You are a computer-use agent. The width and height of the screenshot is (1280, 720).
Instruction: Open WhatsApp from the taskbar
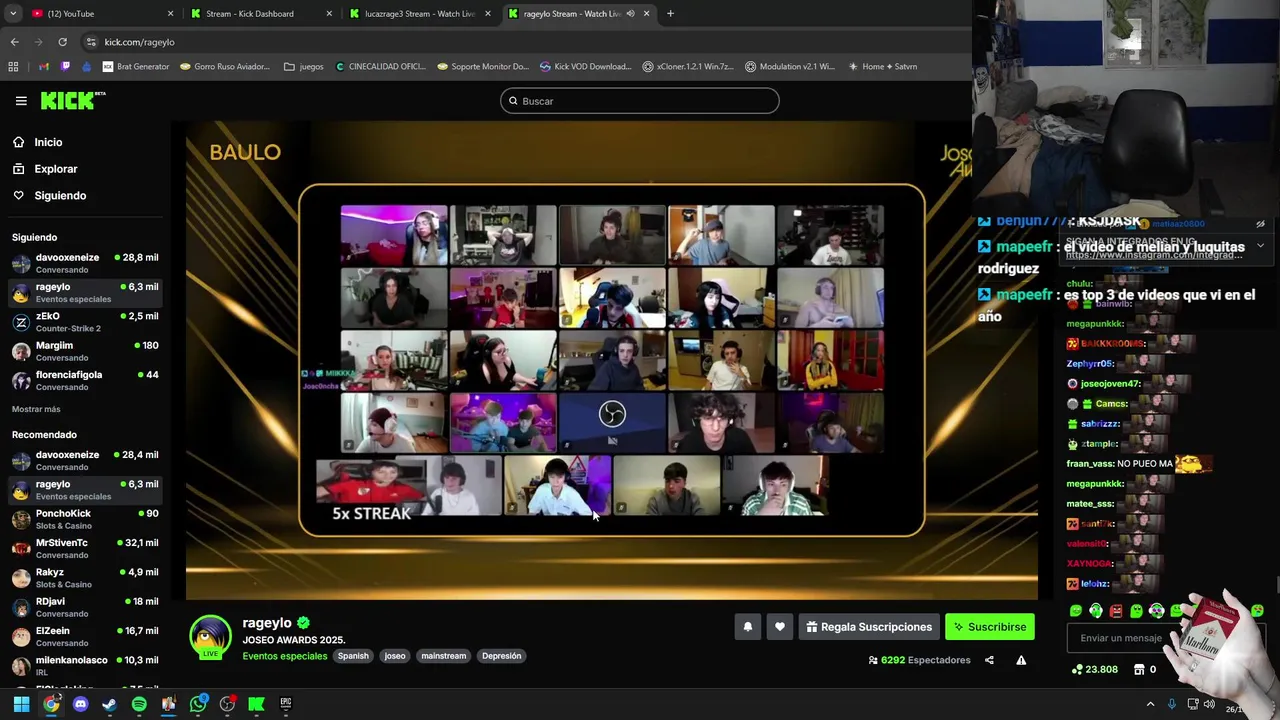[198, 704]
